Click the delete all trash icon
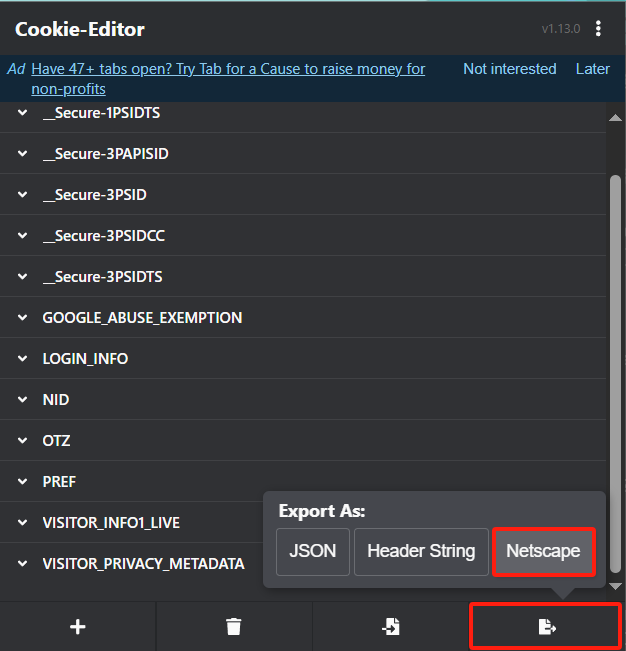626x651 pixels. click(234, 627)
